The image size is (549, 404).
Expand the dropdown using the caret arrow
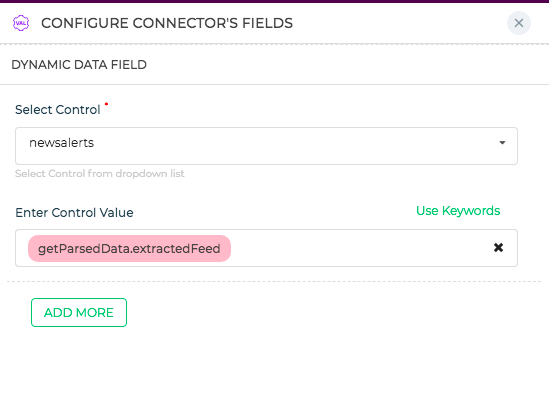(502, 143)
